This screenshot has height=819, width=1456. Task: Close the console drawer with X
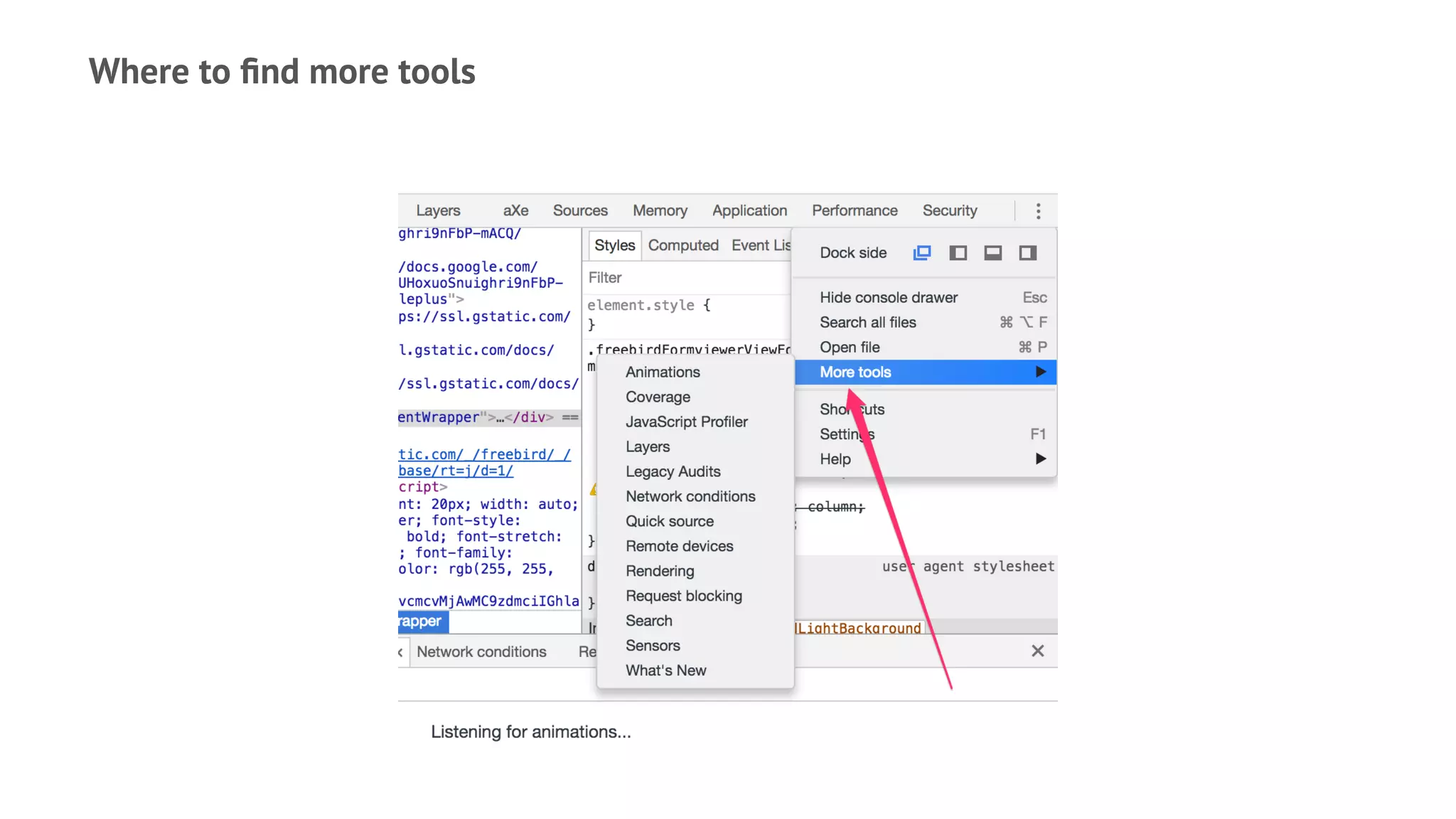(1037, 651)
